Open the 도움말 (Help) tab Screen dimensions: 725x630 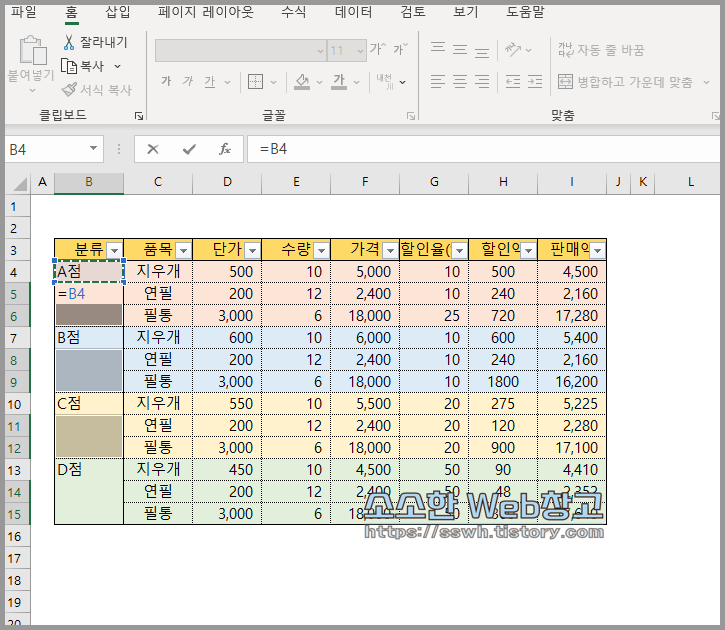click(525, 11)
